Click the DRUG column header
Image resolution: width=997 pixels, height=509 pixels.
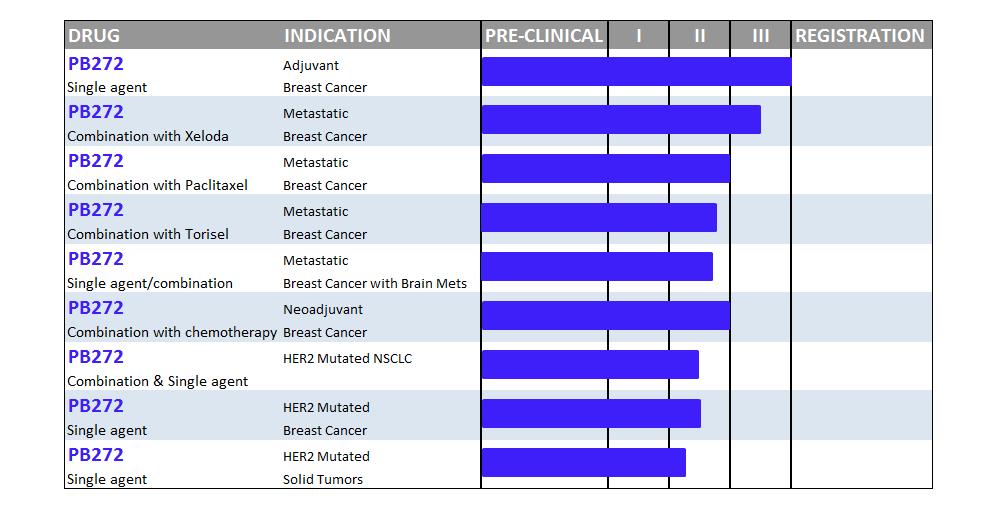[94, 36]
